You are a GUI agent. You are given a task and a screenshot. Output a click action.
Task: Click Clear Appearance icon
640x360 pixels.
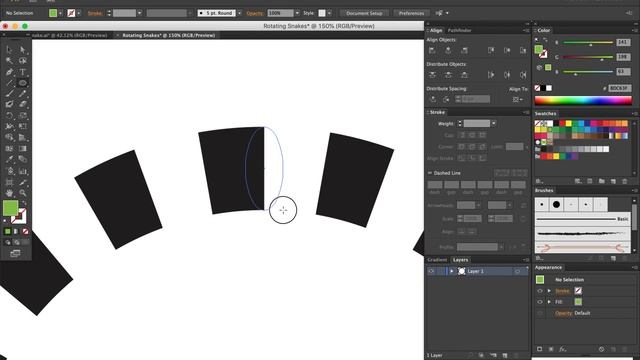pos(601,349)
